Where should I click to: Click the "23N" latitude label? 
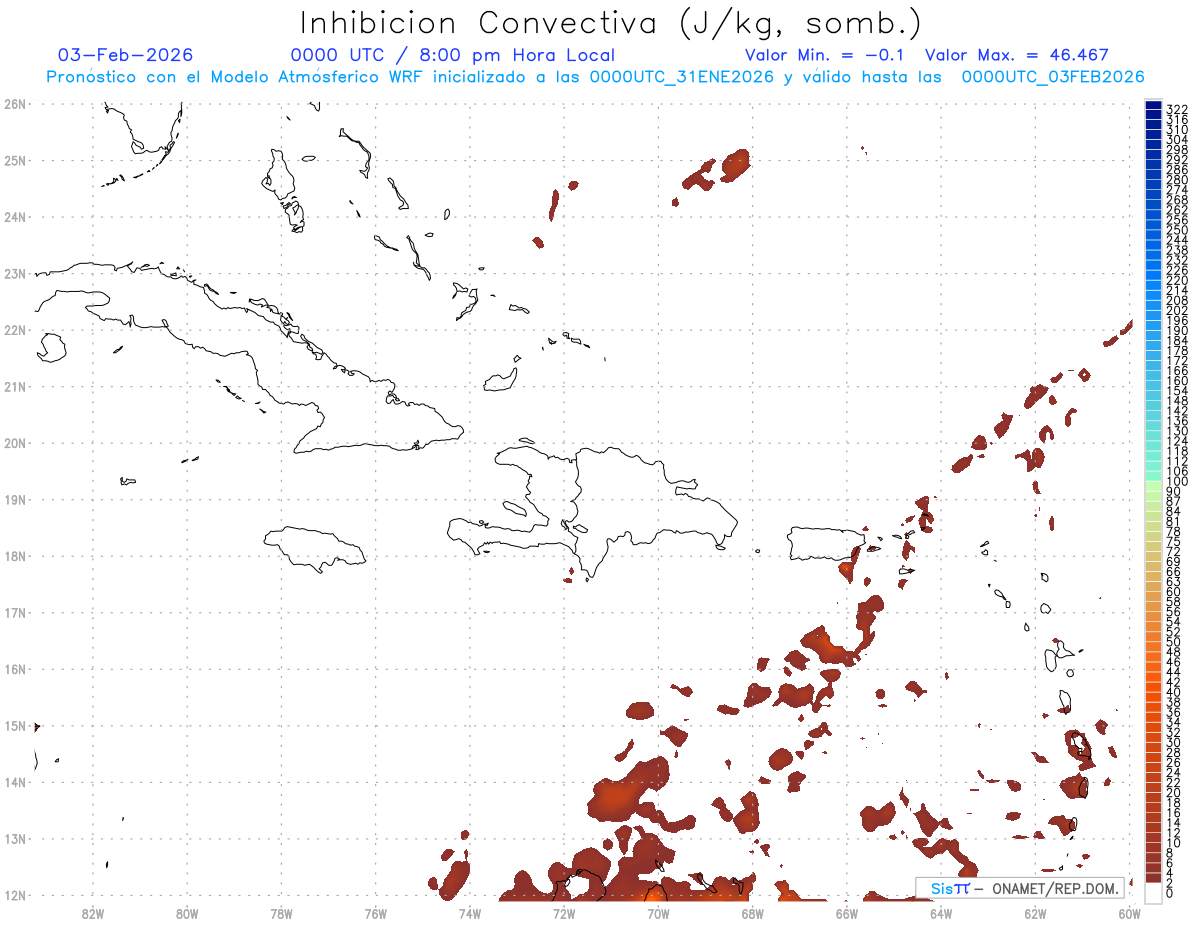(x=15, y=273)
